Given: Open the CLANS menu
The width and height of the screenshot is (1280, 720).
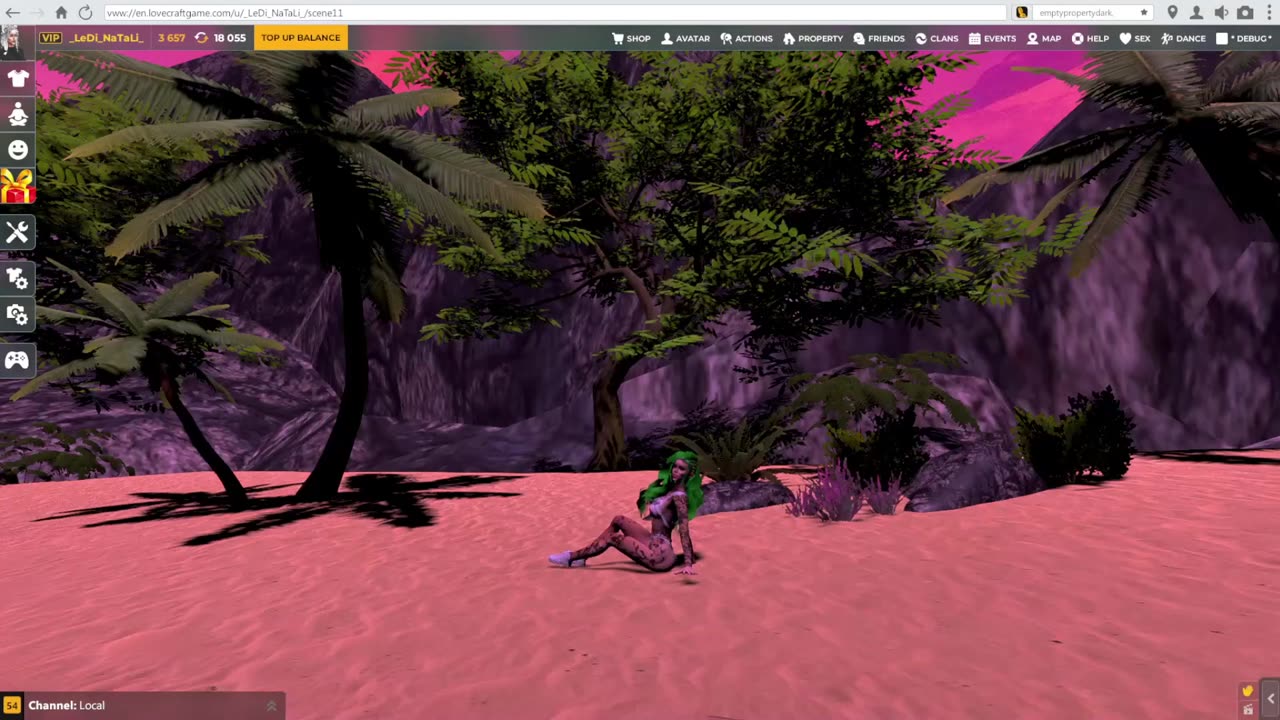Looking at the screenshot, I should 936,38.
